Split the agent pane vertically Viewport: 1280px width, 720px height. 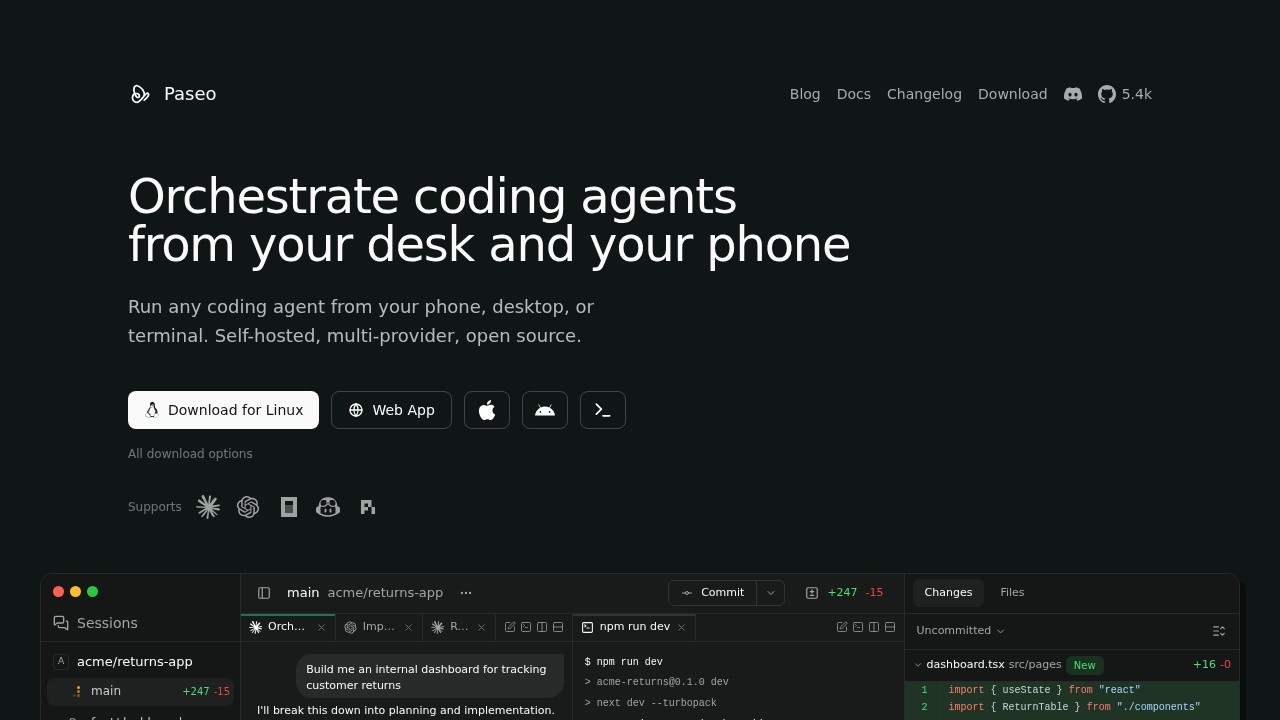tap(542, 627)
